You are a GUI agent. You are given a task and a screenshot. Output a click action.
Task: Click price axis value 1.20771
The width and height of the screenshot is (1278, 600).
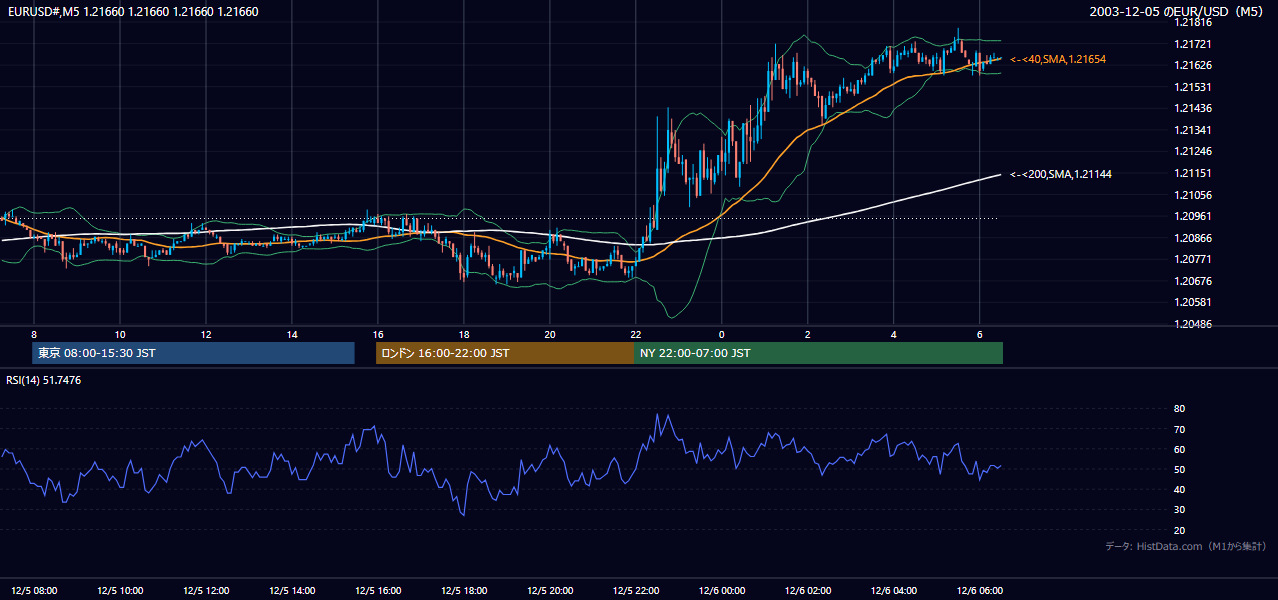click(1192, 259)
